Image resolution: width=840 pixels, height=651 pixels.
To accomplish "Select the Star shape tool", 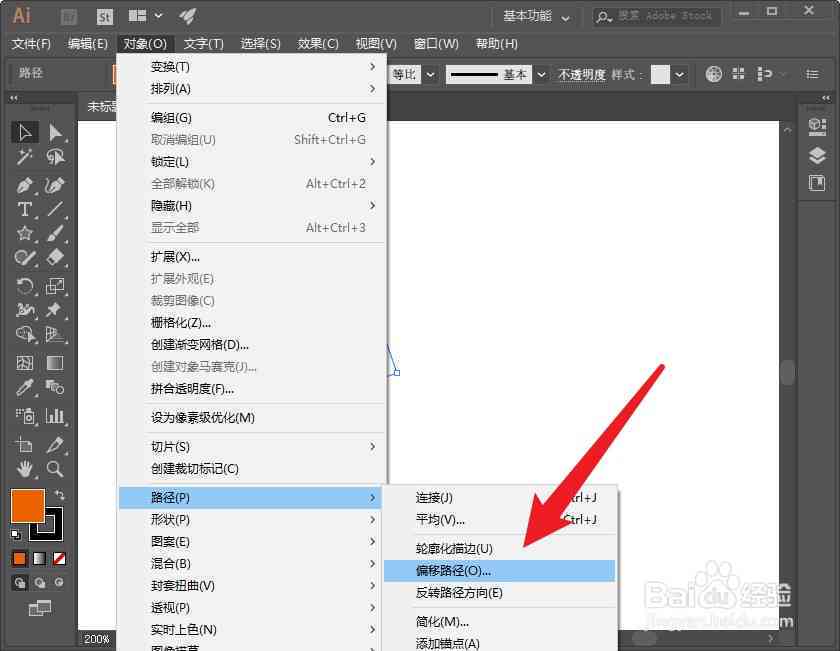I will click(25, 233).
